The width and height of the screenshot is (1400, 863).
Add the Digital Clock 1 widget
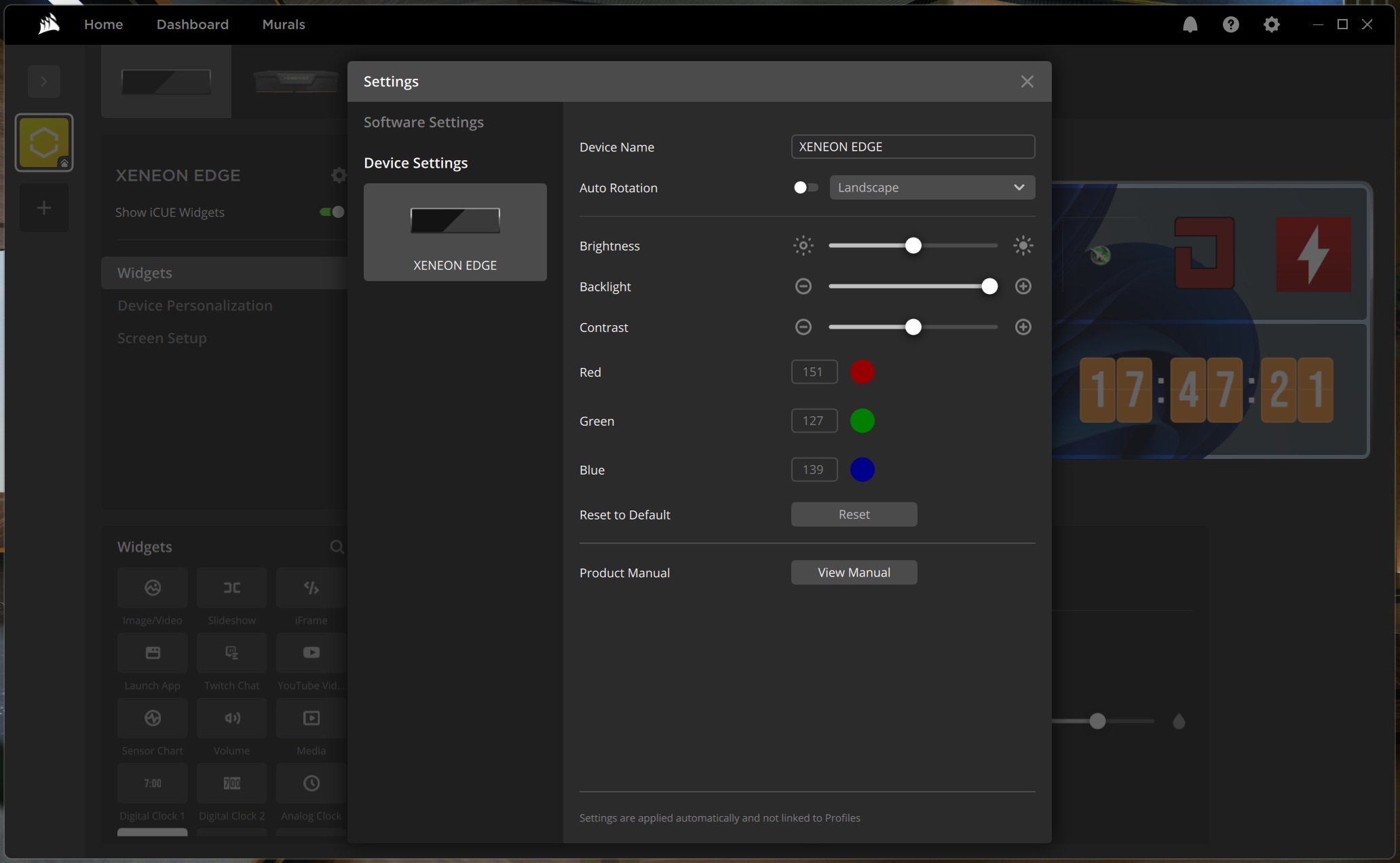[x=152, y=784]
